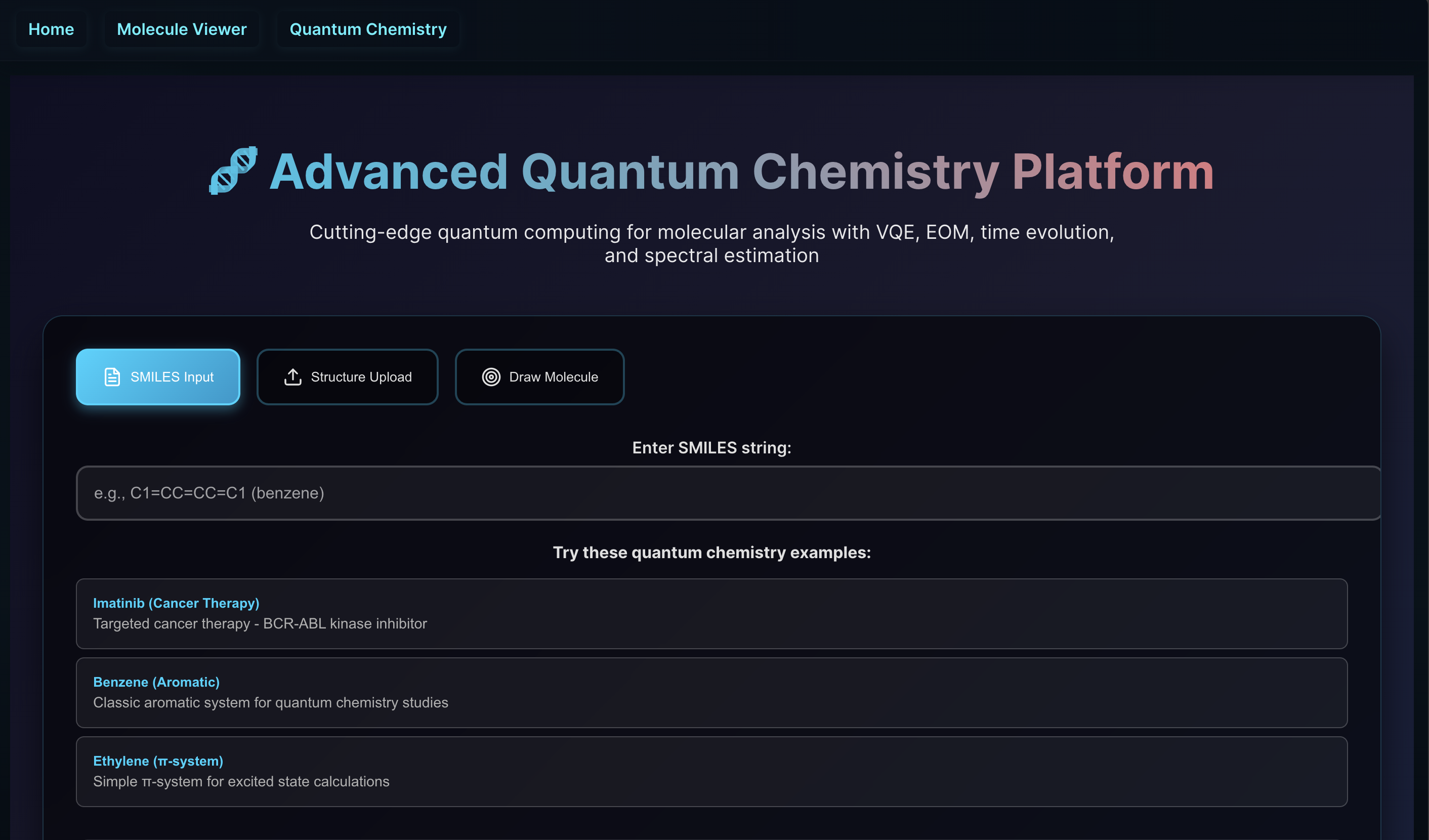Click the 'Simple π-system for excited state' description
The height and width of the screenshot is (840, 1429).
click(x=241, y=781)
